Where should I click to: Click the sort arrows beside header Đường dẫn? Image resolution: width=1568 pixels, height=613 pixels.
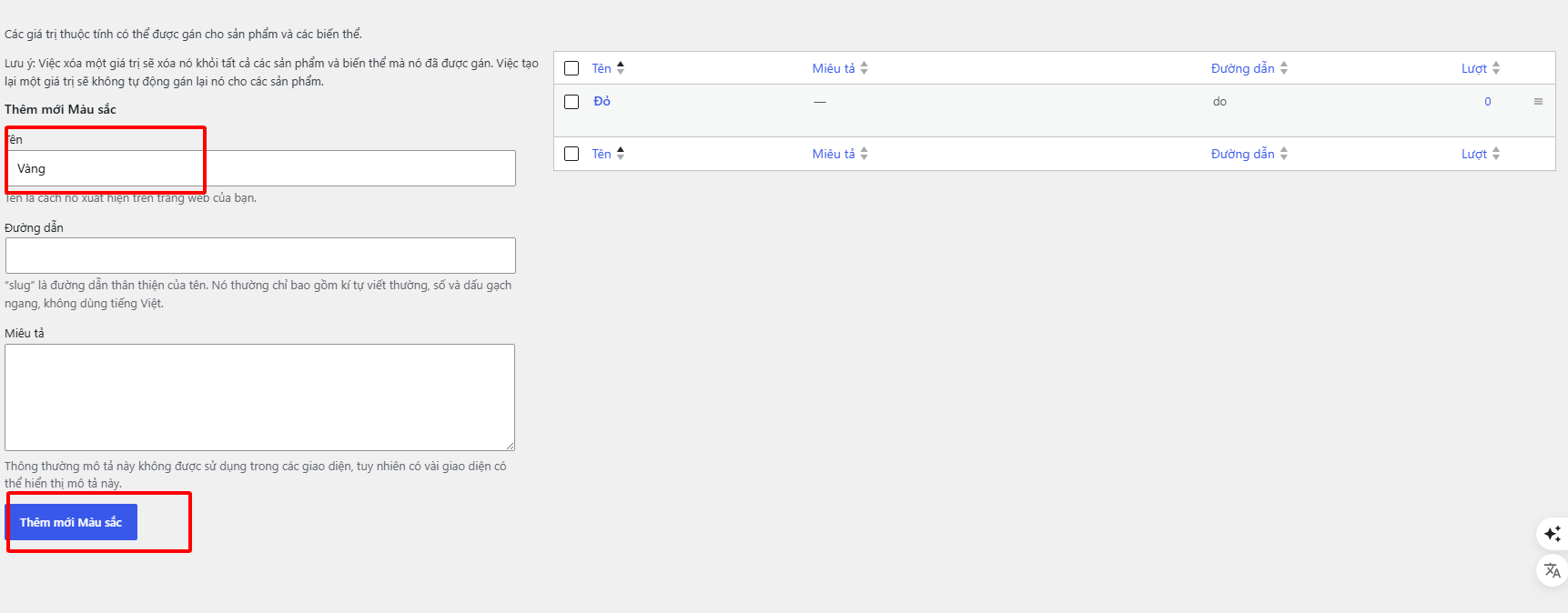pyautogui.click(x=1284, y=67)
